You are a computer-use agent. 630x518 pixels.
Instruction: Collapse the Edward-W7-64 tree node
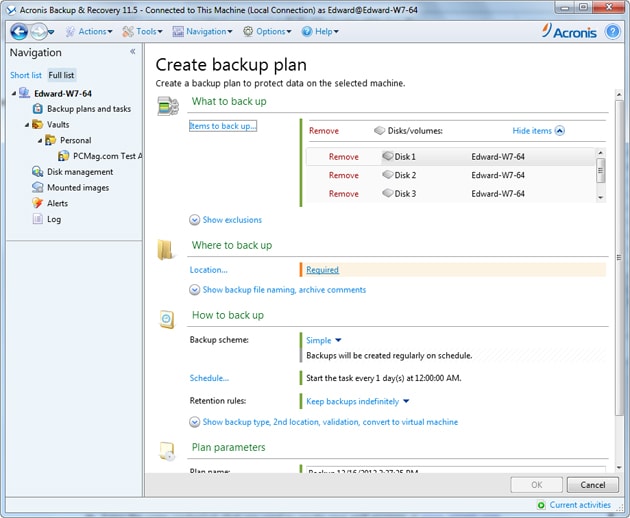[x=14, y=93]
